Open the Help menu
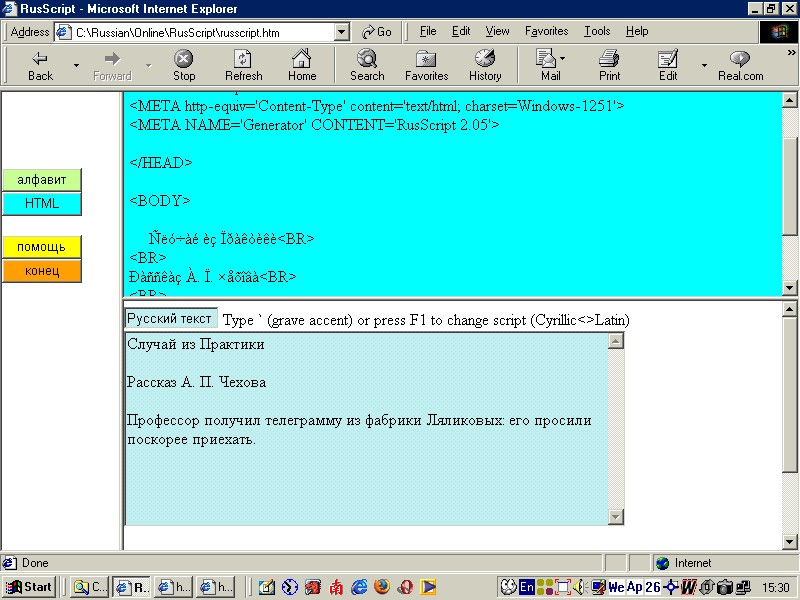The width and height of the screenshot is (800, 600). pyautogui.click(x=637, y=32)
